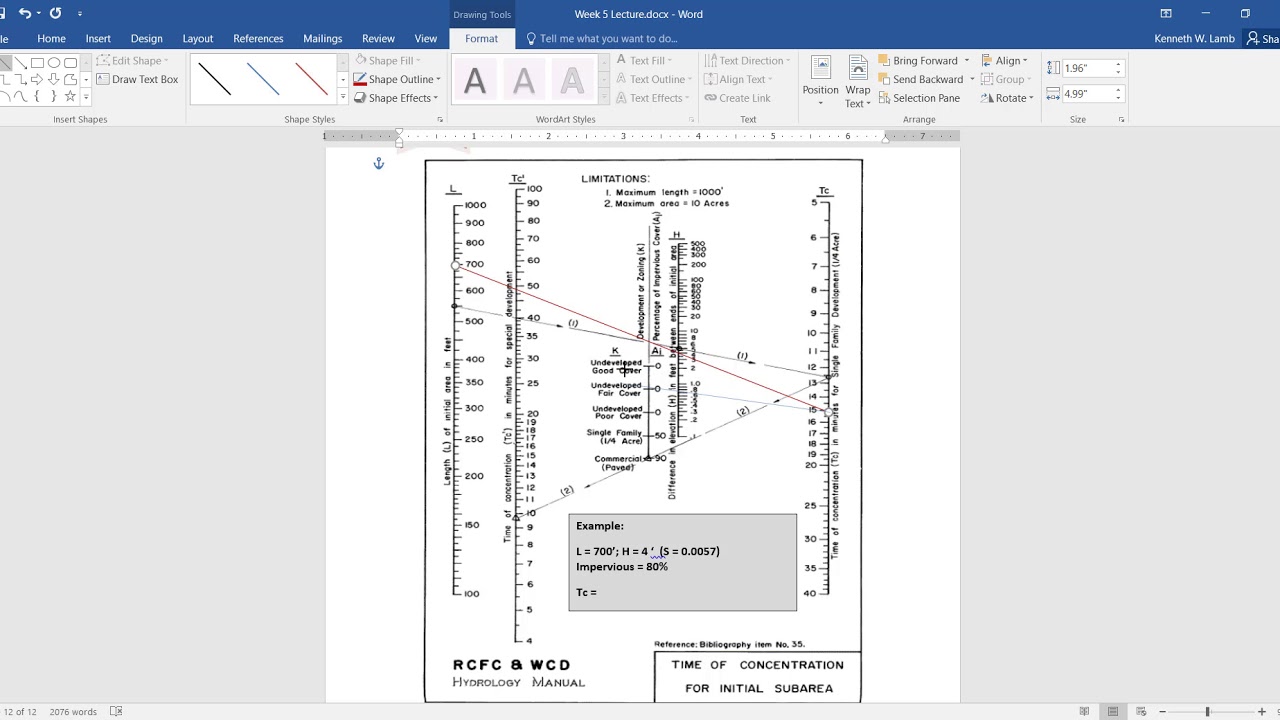The width and height of the screenshot is (1280, 720).
Task: Apply the blue line shape style
Action: (x=263, y=79)
